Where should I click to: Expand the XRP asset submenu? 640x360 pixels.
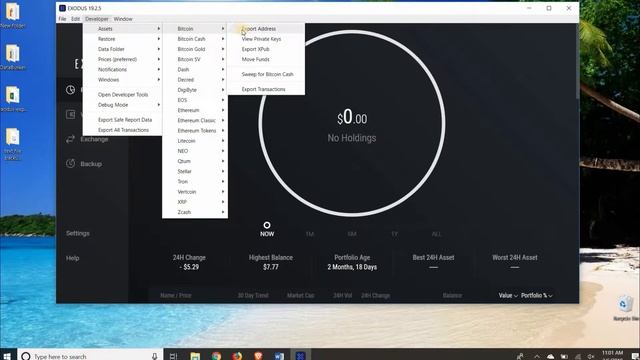point(195,202)
